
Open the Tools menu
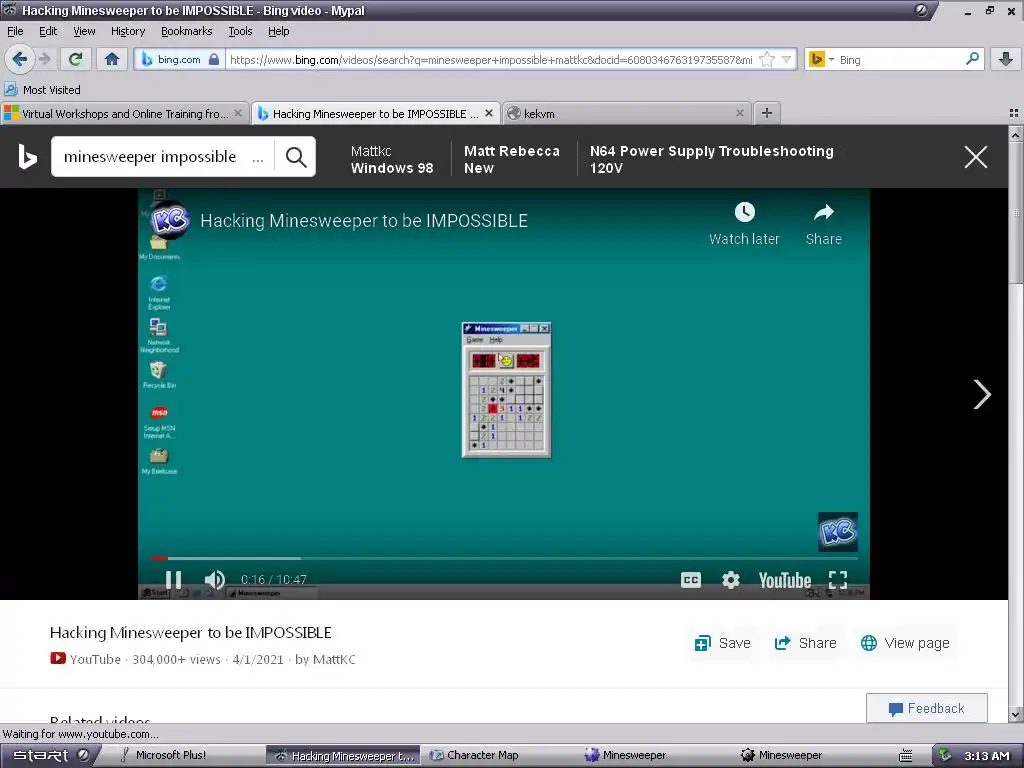tap(240, 31)
